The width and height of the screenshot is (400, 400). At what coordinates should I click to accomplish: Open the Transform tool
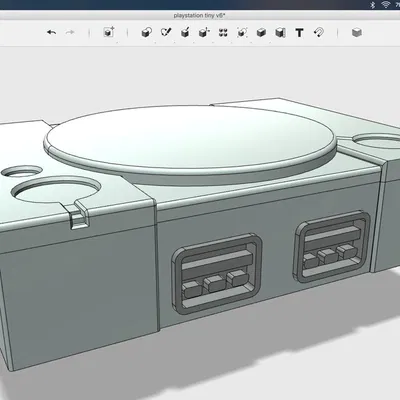click(x=109, y=32)
